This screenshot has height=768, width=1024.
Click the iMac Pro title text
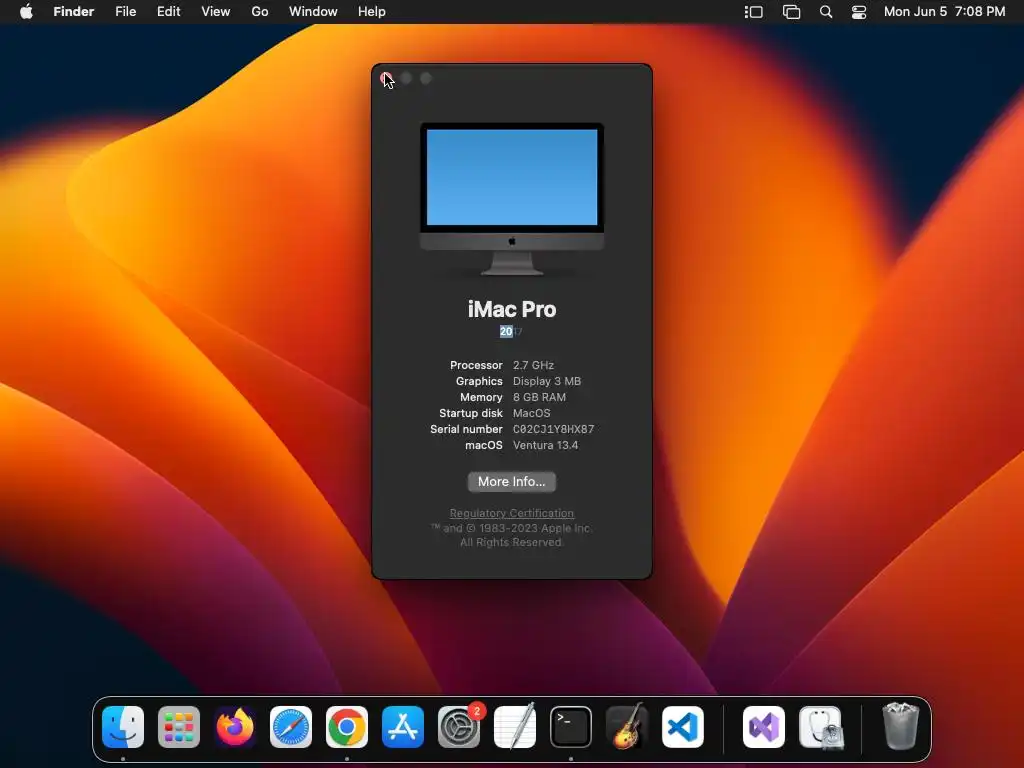[512, 310]
